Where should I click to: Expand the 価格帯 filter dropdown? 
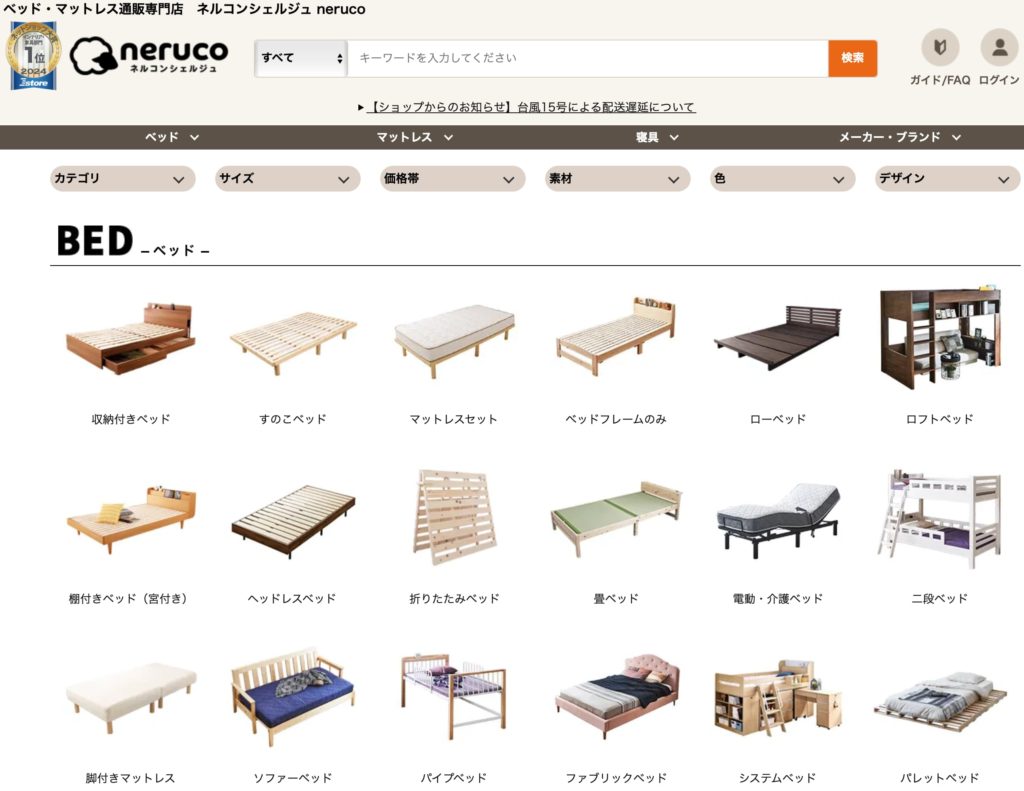[453, 179]
